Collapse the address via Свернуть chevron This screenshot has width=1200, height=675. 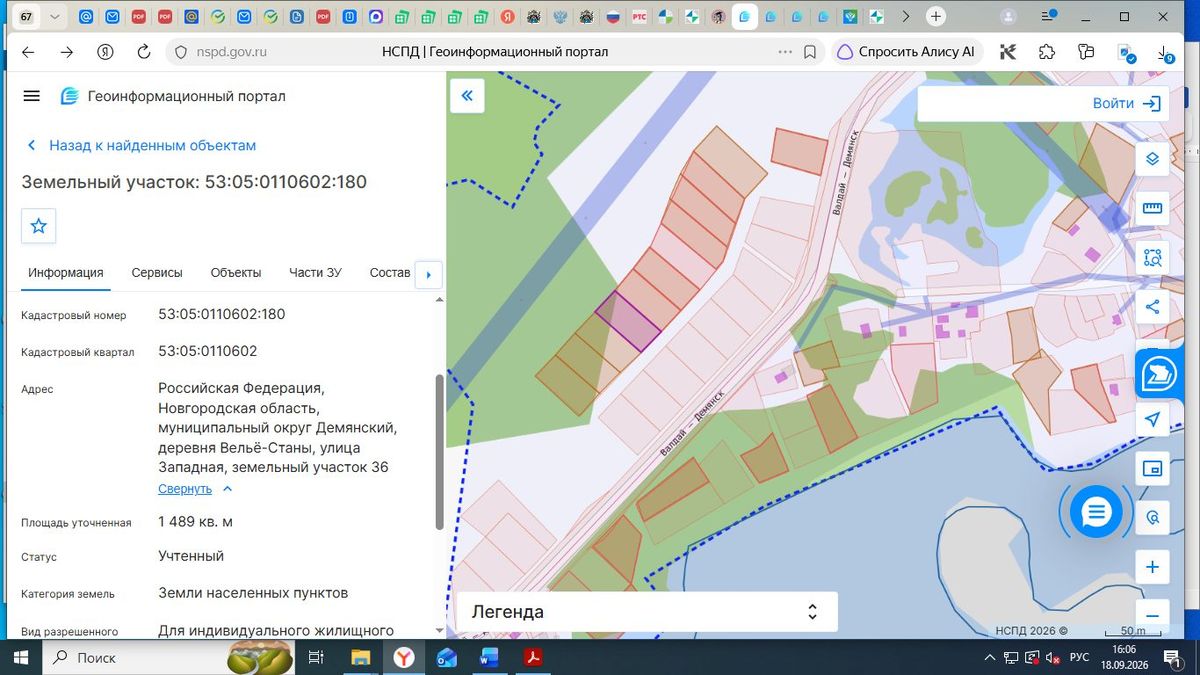227,489
